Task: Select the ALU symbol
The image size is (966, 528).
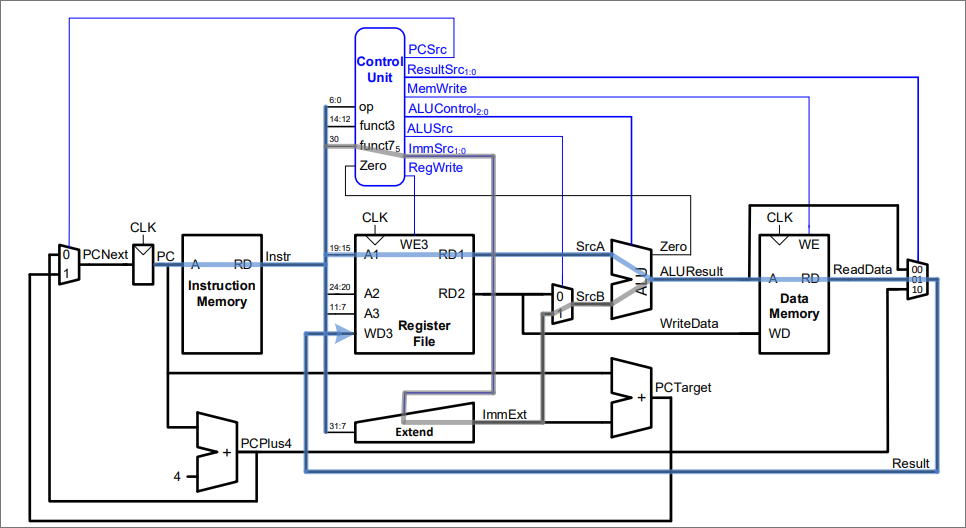Action: [631, 279]
